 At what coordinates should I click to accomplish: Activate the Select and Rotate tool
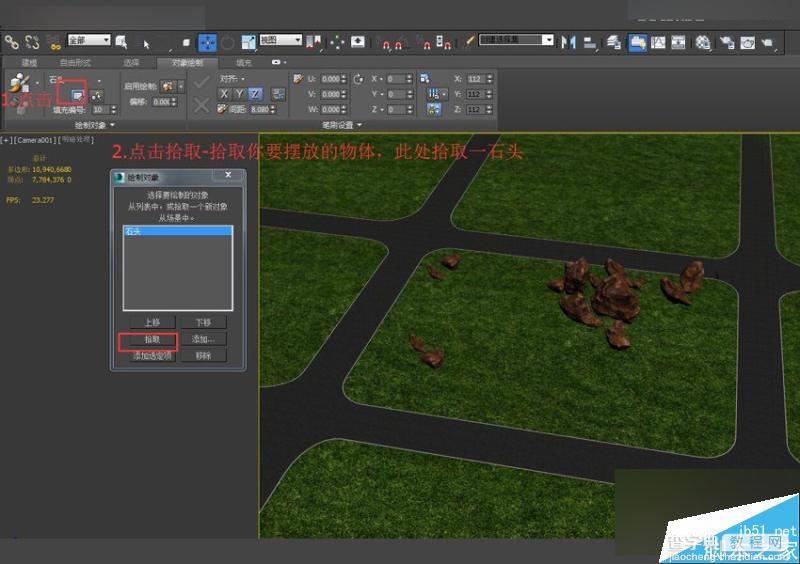point(228,43)
